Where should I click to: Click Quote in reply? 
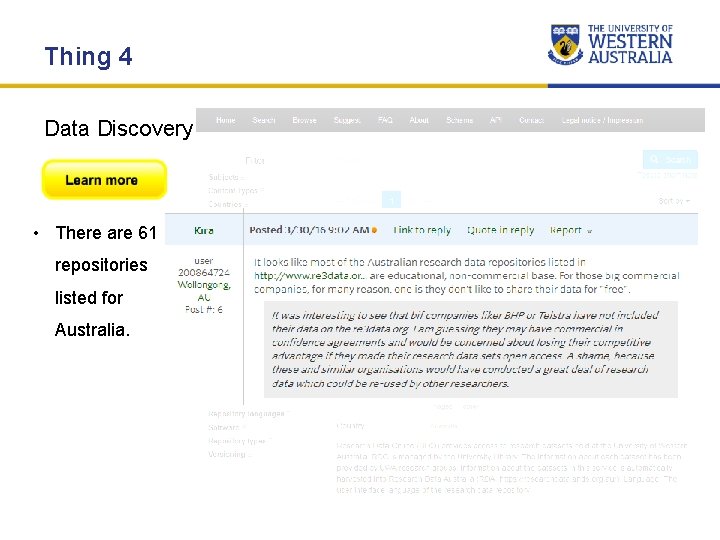click(x=501, y=230)
